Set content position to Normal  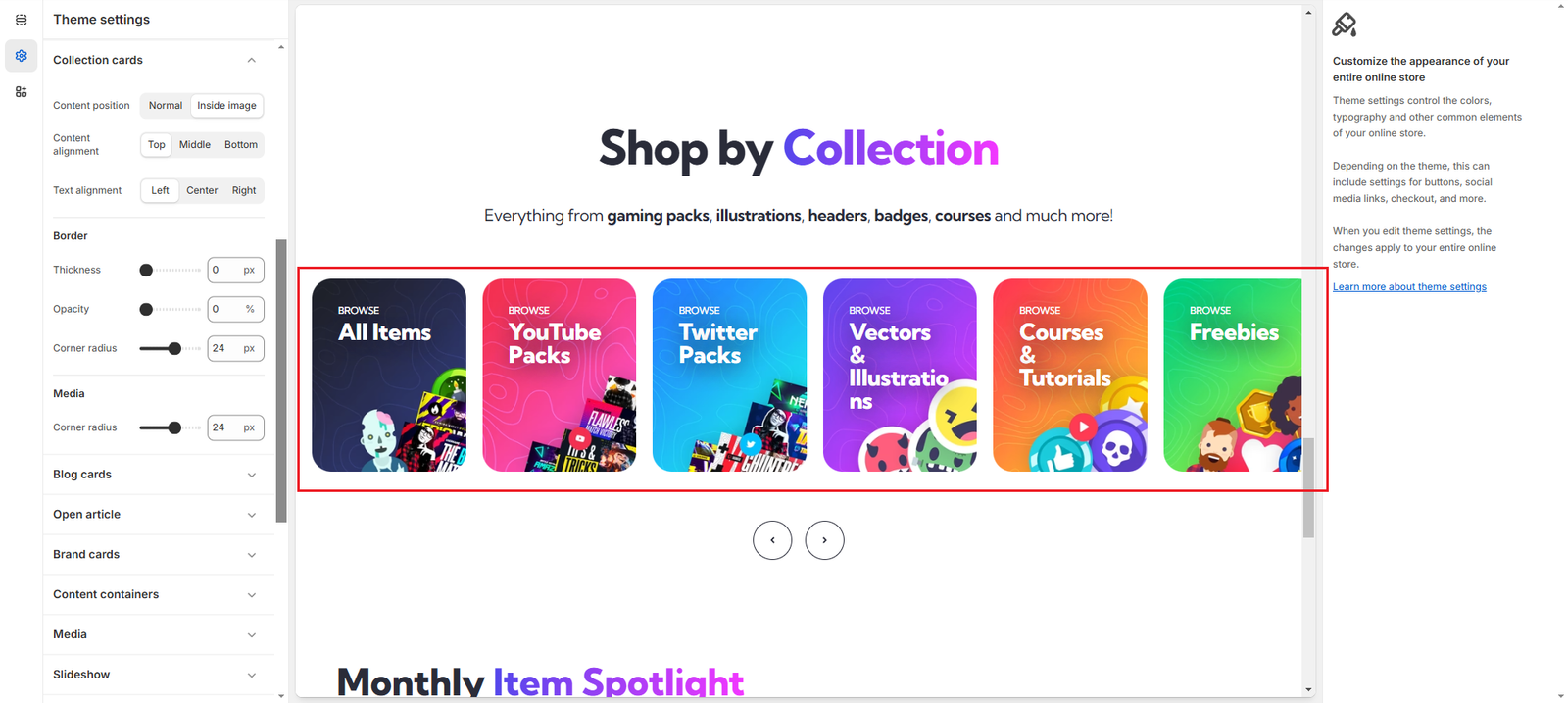point(166,106)
